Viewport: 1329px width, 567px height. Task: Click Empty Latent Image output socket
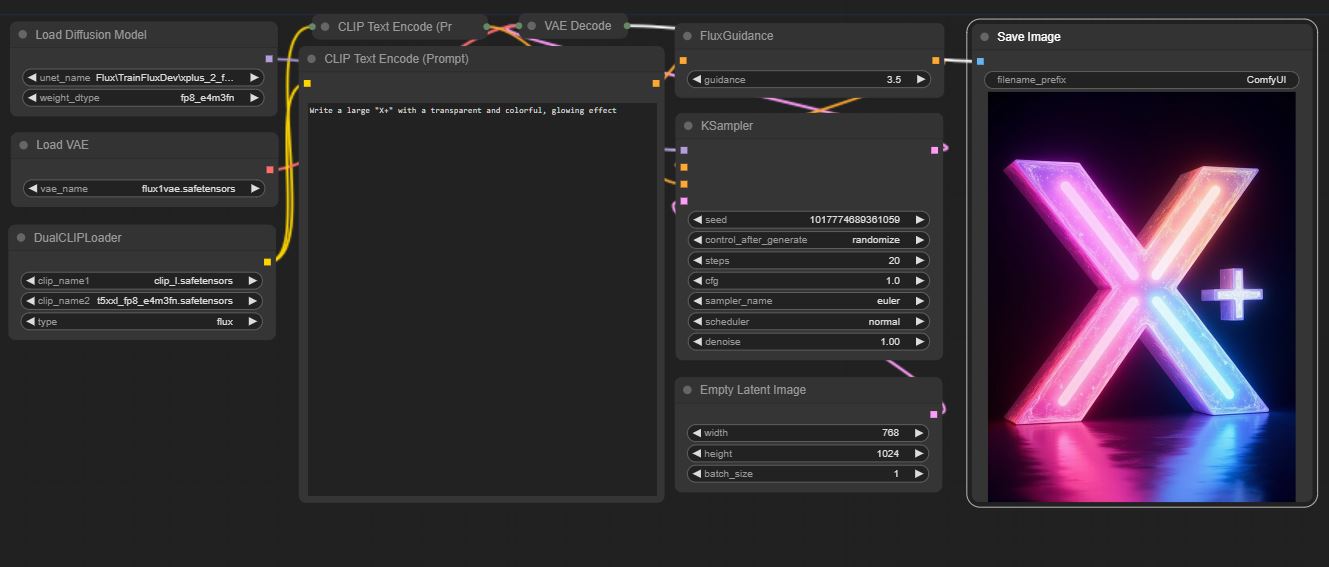click(934, 414)
